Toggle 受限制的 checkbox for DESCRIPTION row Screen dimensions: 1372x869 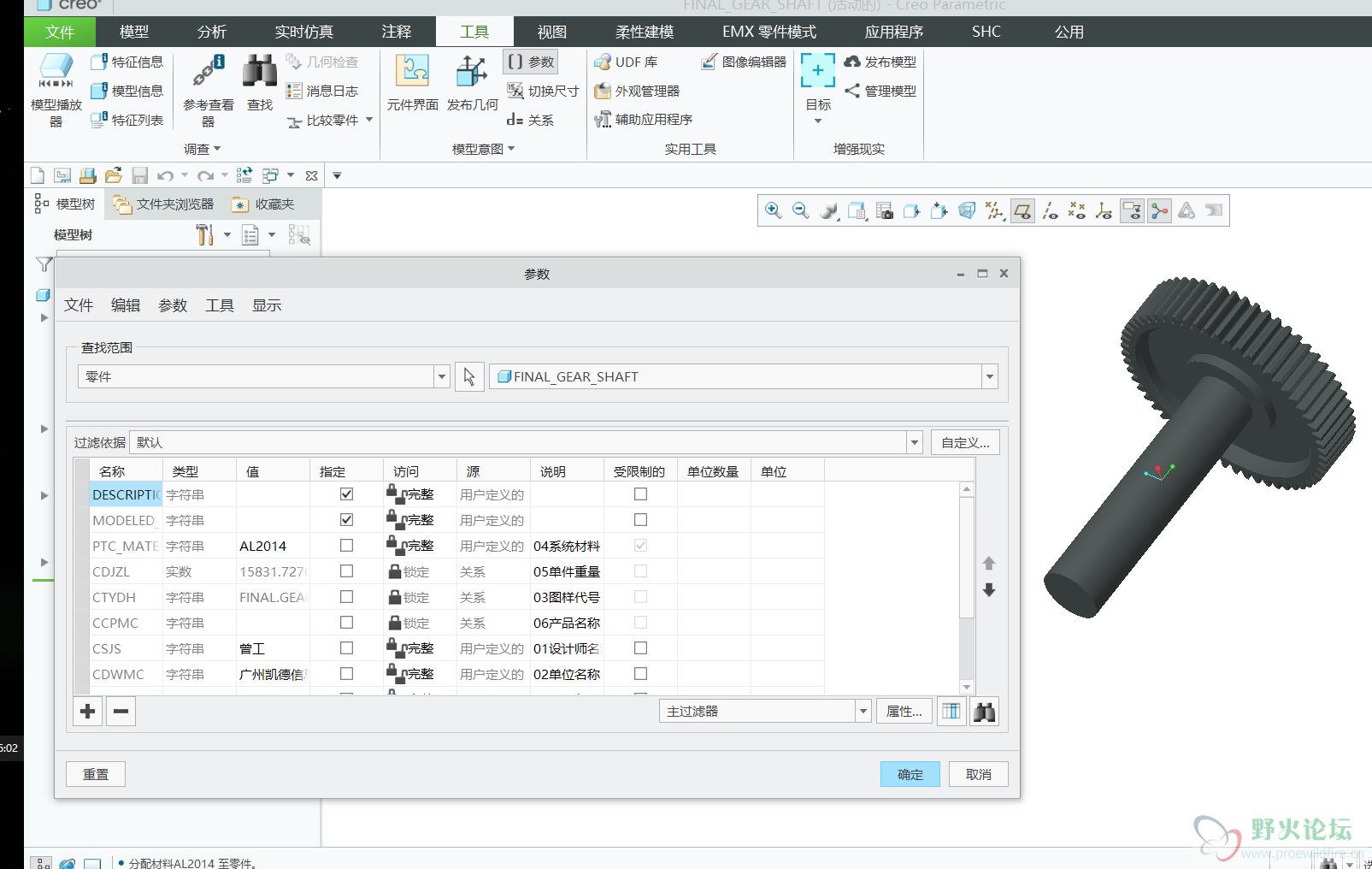point(640,494)
